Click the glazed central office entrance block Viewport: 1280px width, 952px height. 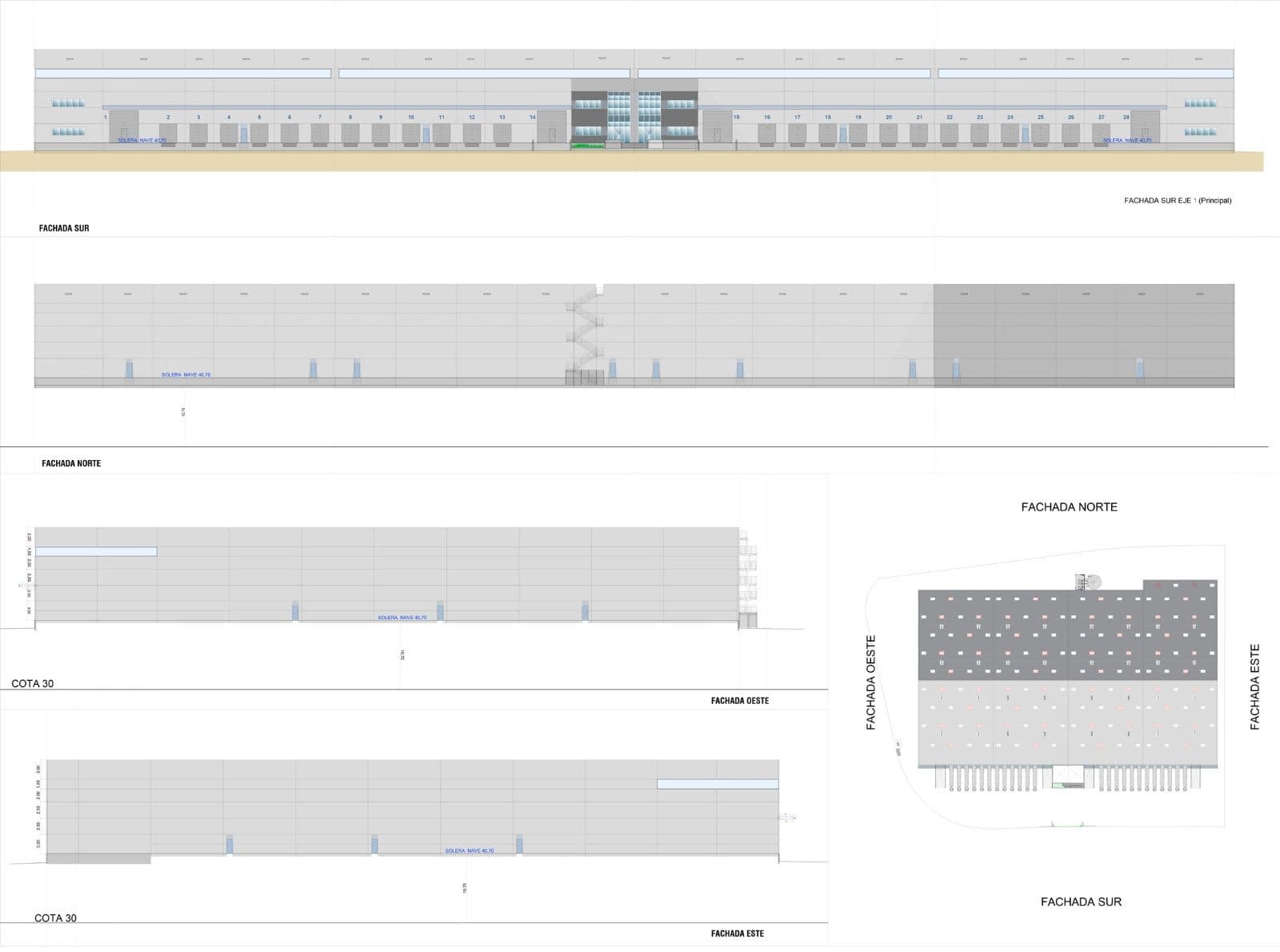pos(634,114)
